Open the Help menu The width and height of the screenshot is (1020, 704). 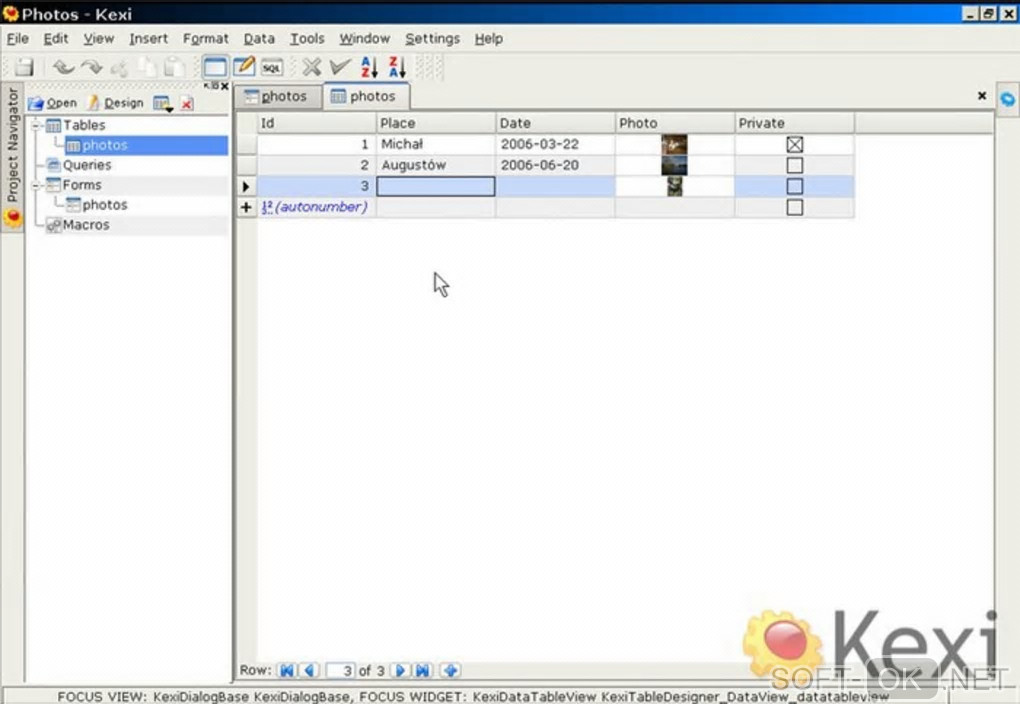(x=489, y=38)
